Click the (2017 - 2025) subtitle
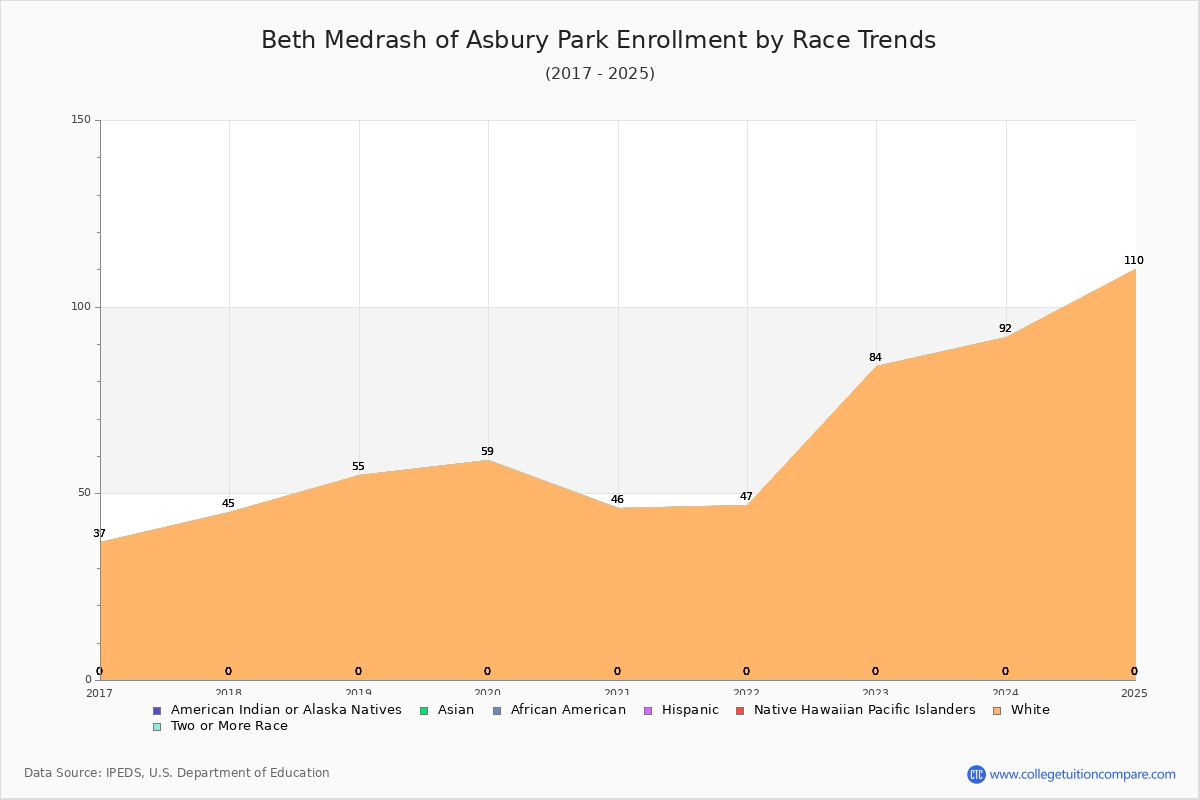Viewport: 1200px width, 800px height. pyautogui.click(x=600, y=74)
